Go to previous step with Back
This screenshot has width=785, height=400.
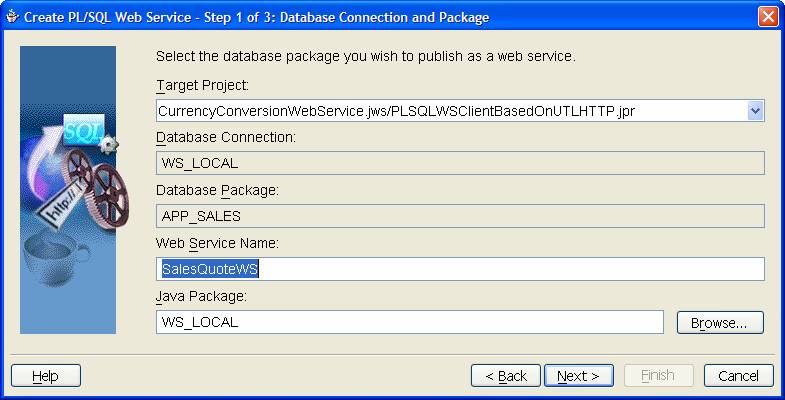[506, 376]
